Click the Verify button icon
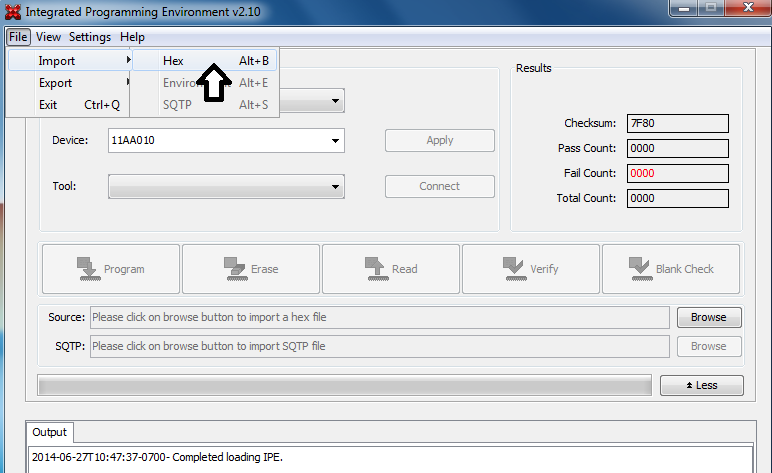 (515, 269)
